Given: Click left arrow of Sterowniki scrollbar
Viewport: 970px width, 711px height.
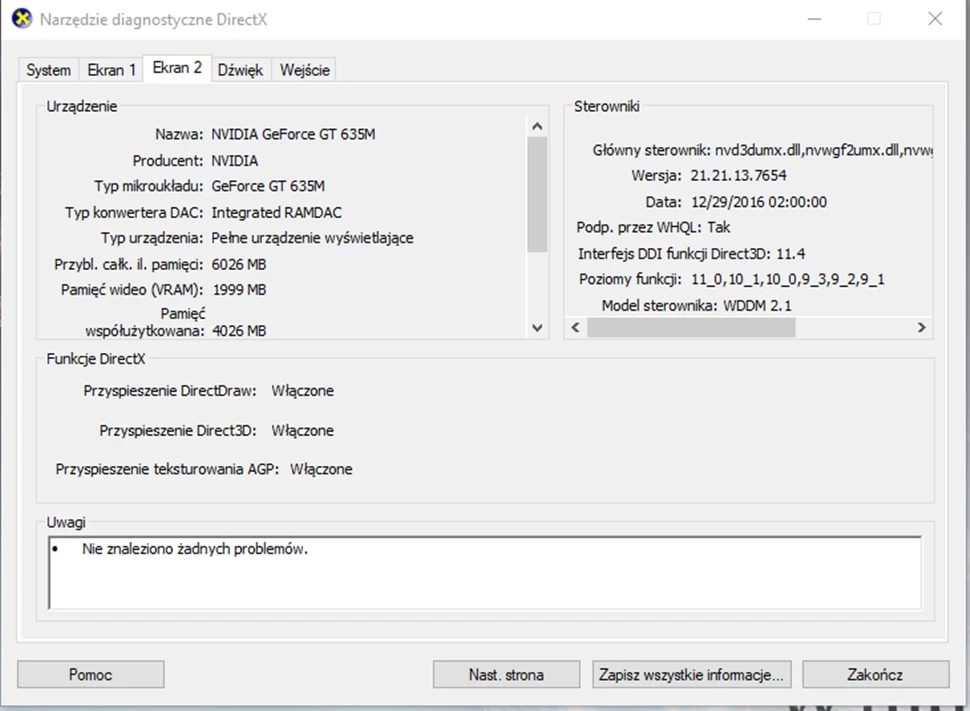Looking at the screenshot, I should 575,327.
